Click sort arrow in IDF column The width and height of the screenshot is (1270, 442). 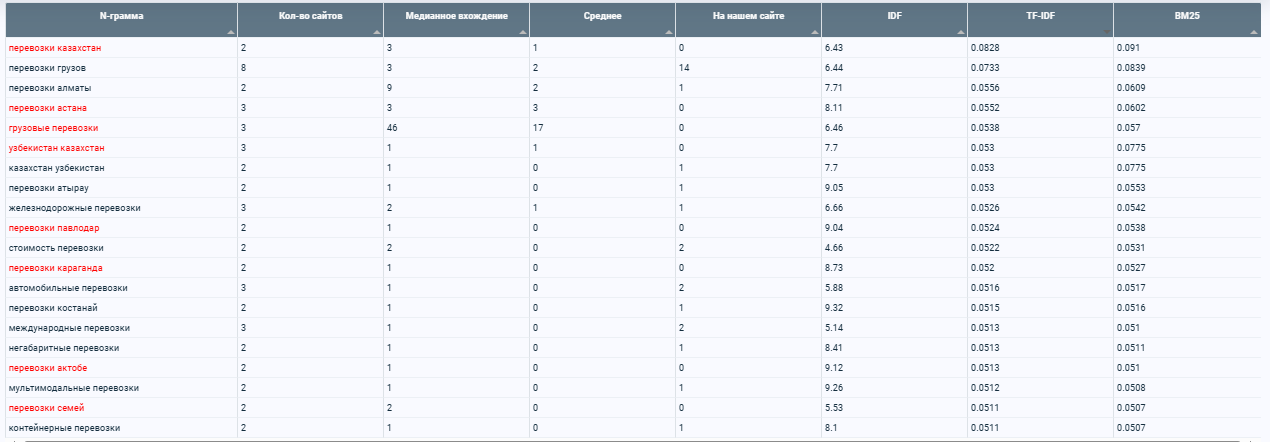[962, 33]
